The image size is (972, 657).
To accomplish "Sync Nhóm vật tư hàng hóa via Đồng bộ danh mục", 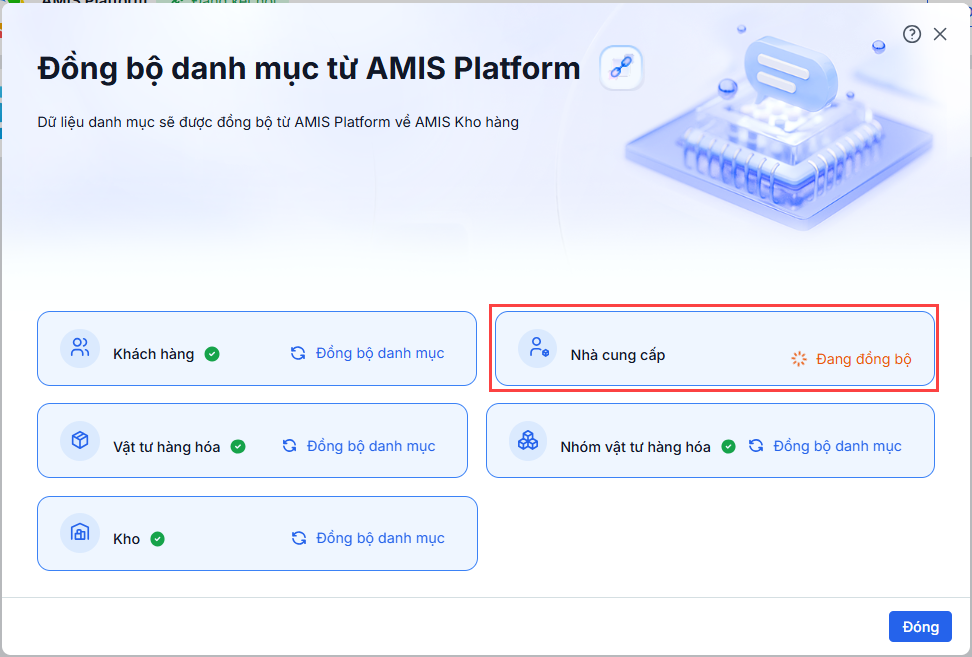I will tap(837, 446).
